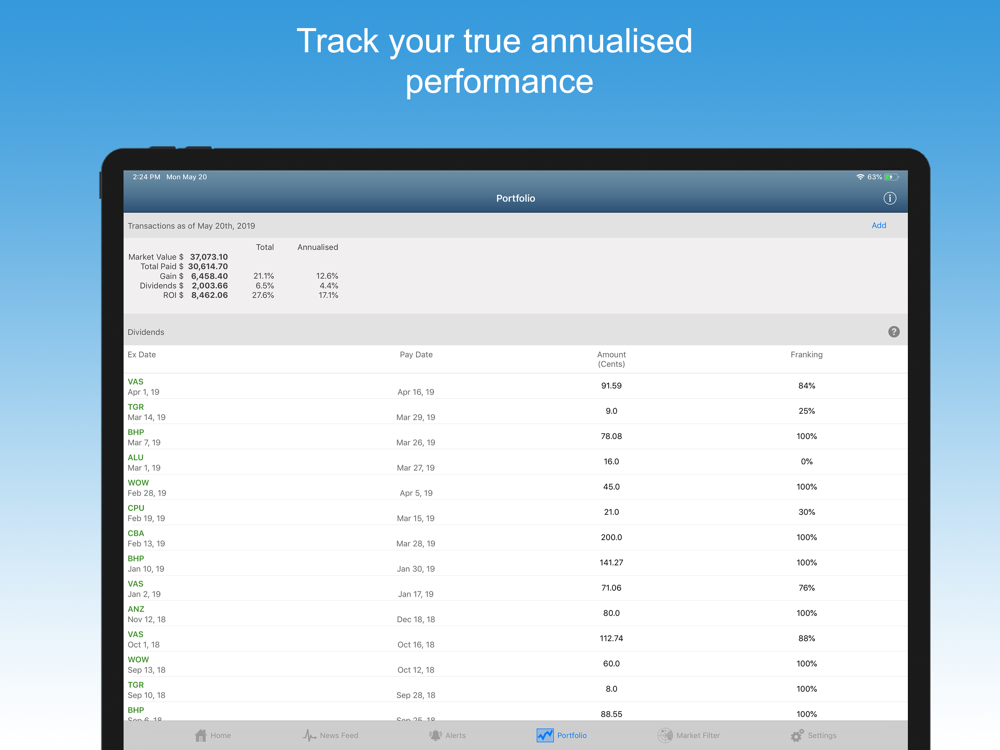
Task: Tap the Alerts bell icon
Action: 435,735
